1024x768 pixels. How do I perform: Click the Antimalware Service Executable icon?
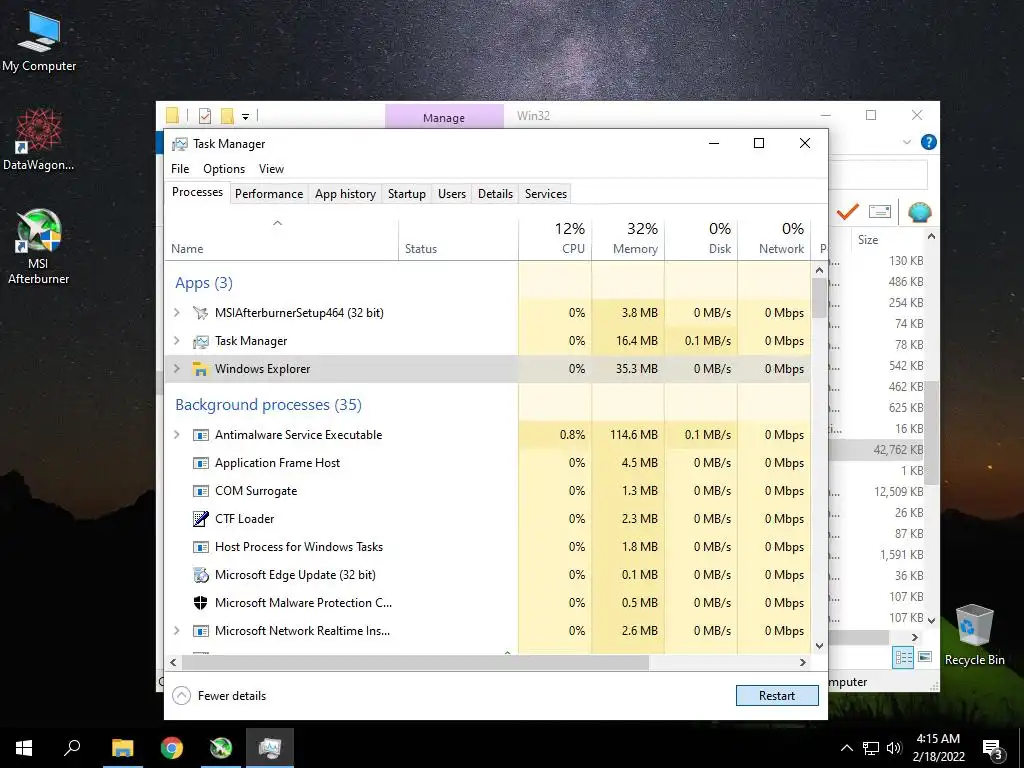point(200,435)
